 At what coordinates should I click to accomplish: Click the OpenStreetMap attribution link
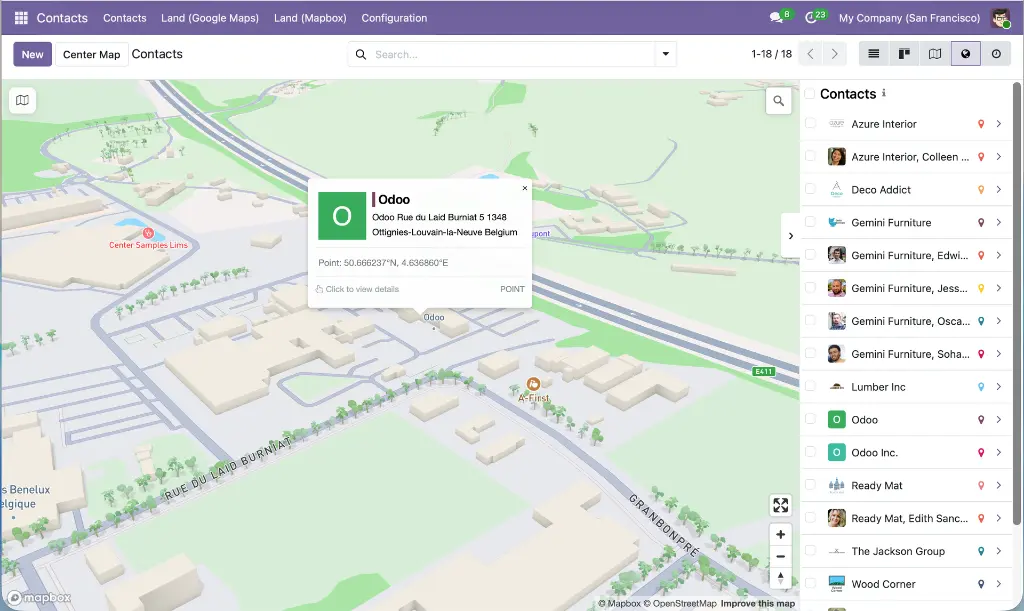[x=680, y=604]
